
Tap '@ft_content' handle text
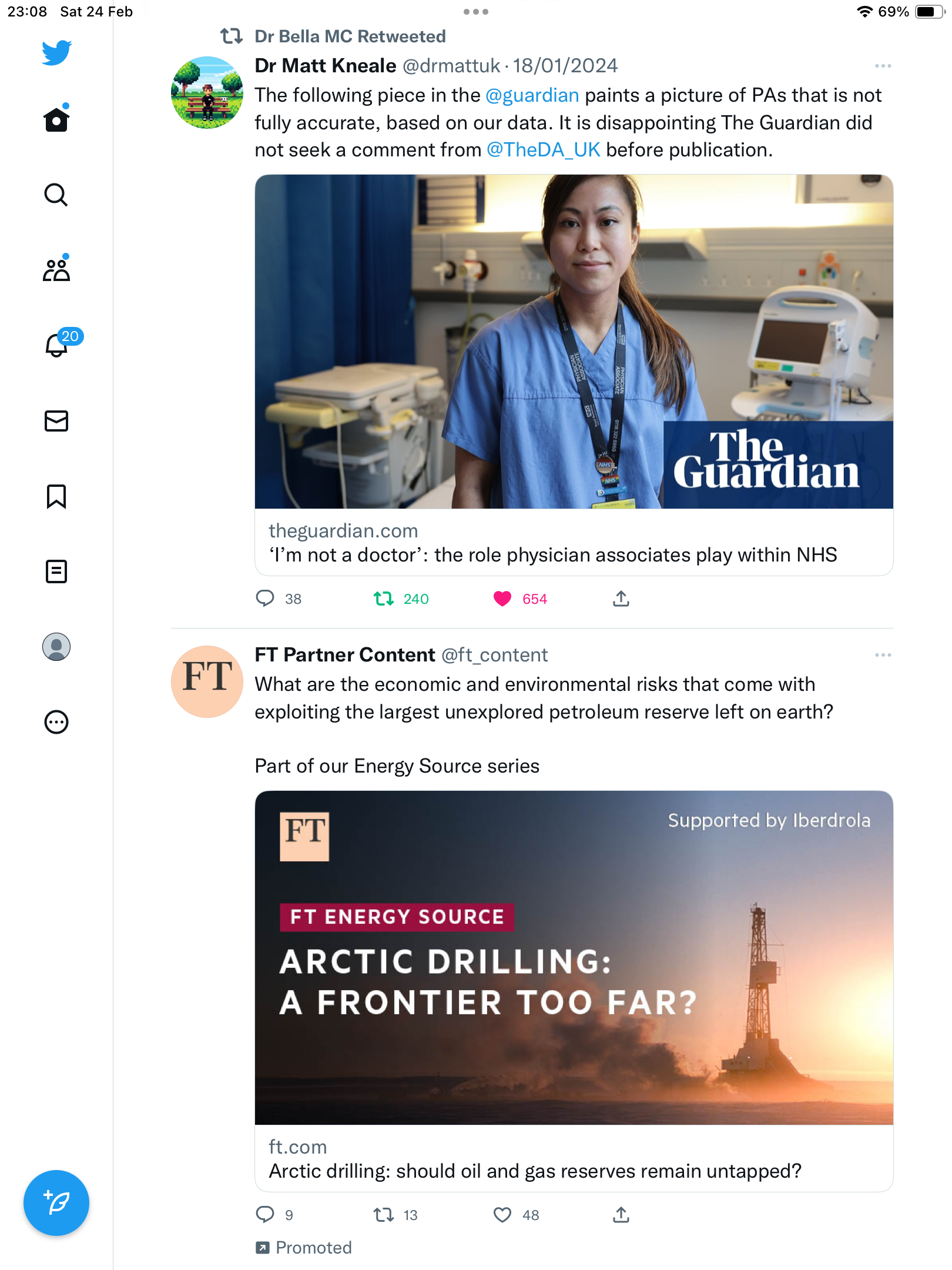pos(494,654)
